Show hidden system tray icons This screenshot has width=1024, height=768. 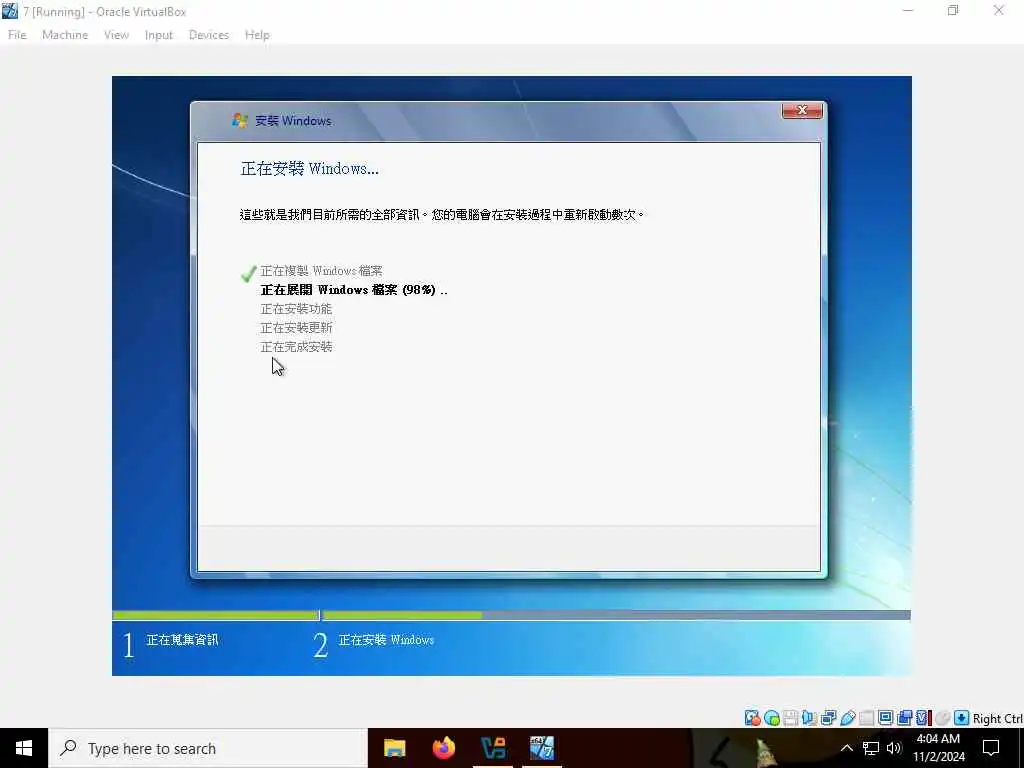[x=846, y=748]
